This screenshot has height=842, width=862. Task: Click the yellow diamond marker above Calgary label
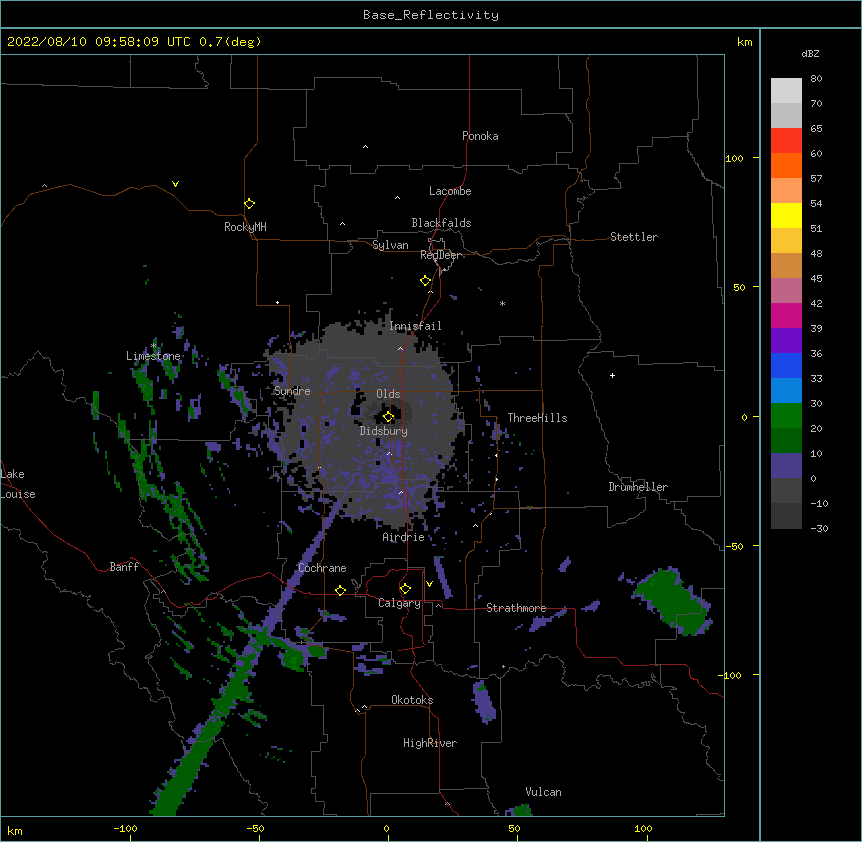click(405, 589)
